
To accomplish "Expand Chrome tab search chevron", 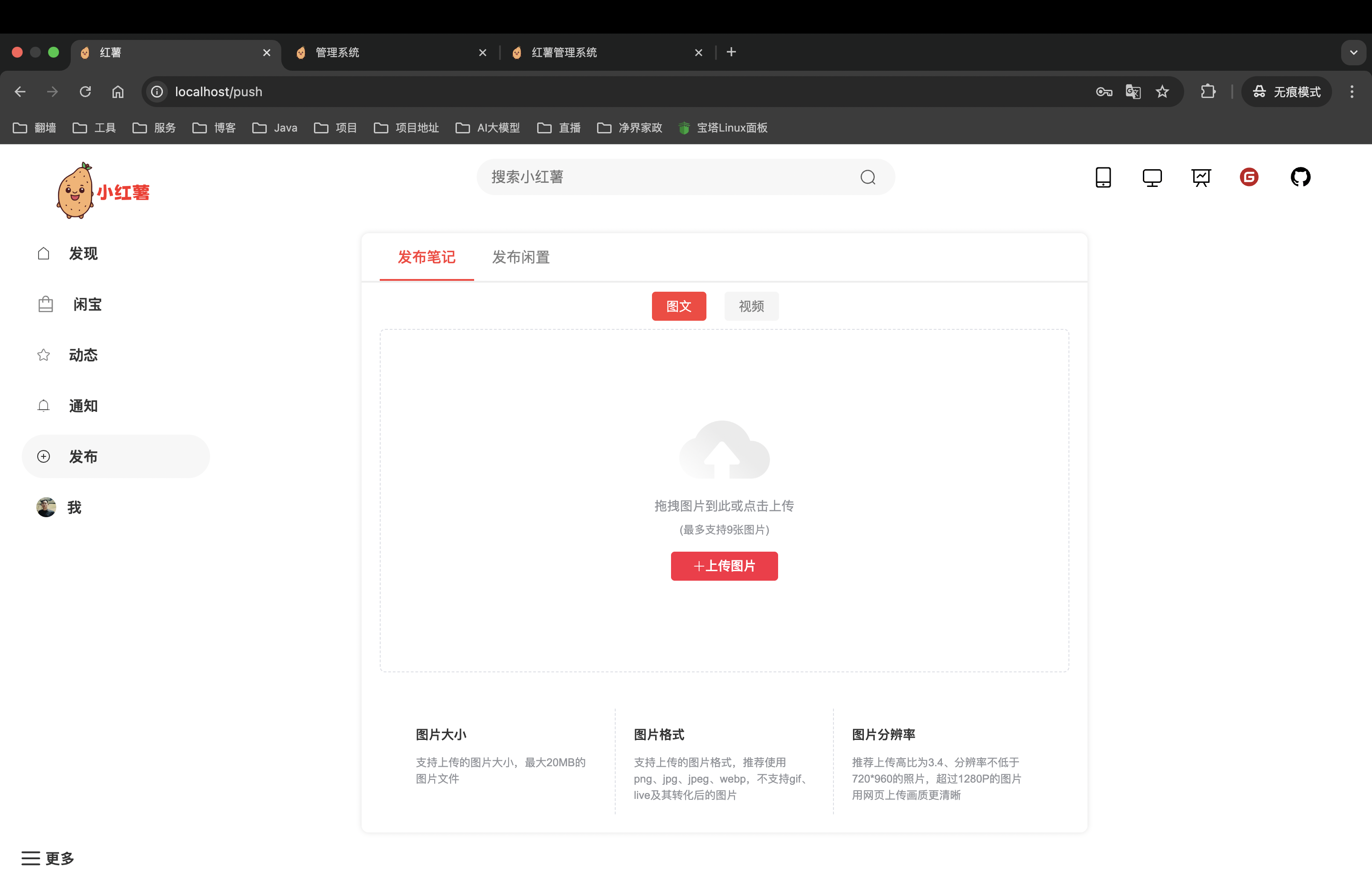I will pos(1353,53).
